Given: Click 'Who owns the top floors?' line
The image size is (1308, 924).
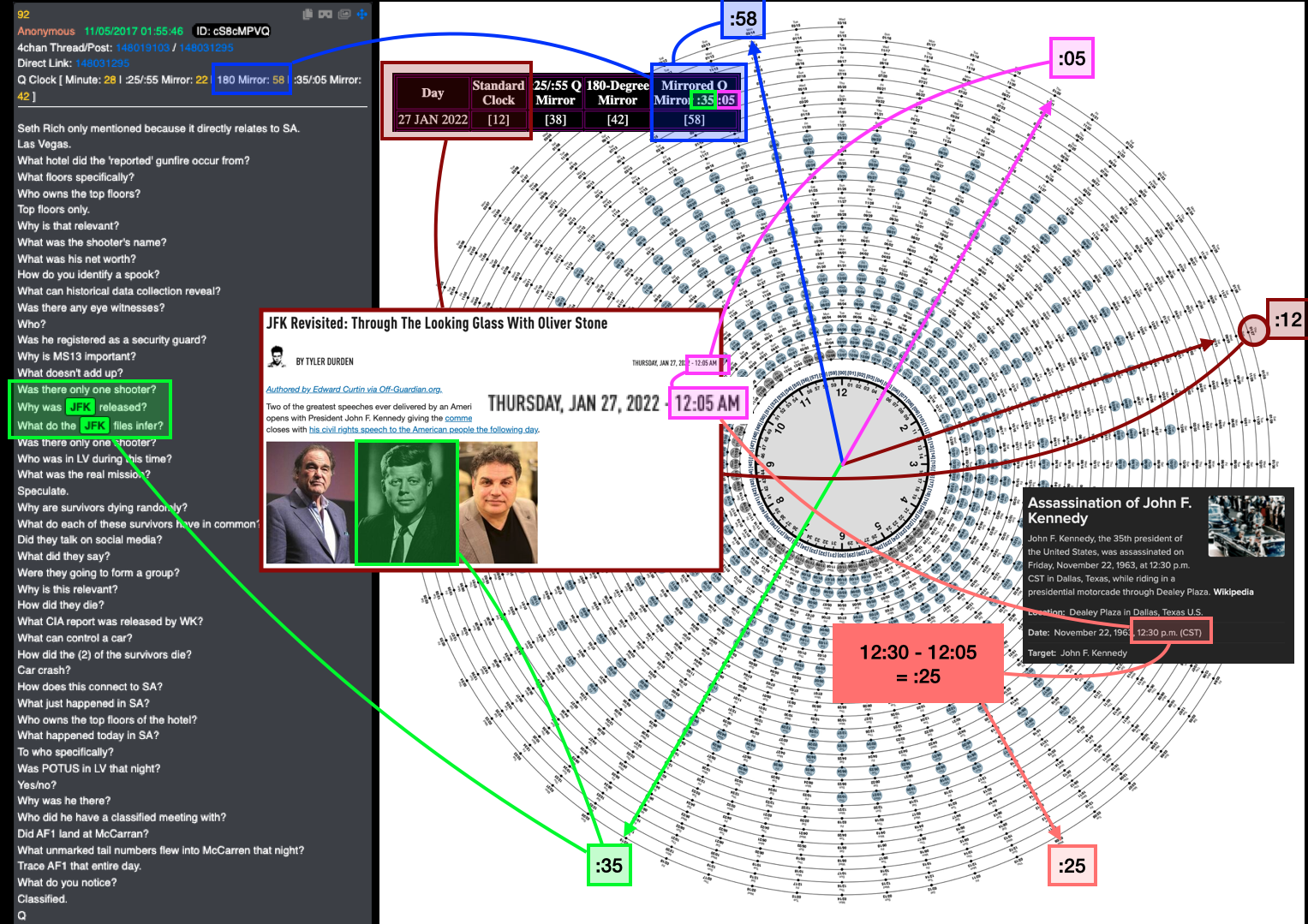Looking at the screenshot, I should click(x=79, y=194).
